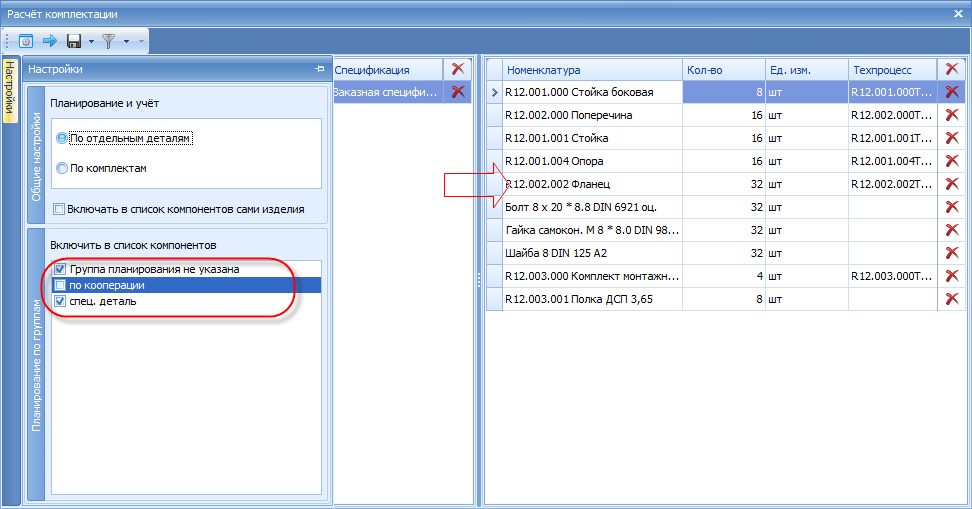Screen dimensions: 972x509
Task: Delete the Шайба 8 DIN 125 A2 row
Action: tap(952, 252)
